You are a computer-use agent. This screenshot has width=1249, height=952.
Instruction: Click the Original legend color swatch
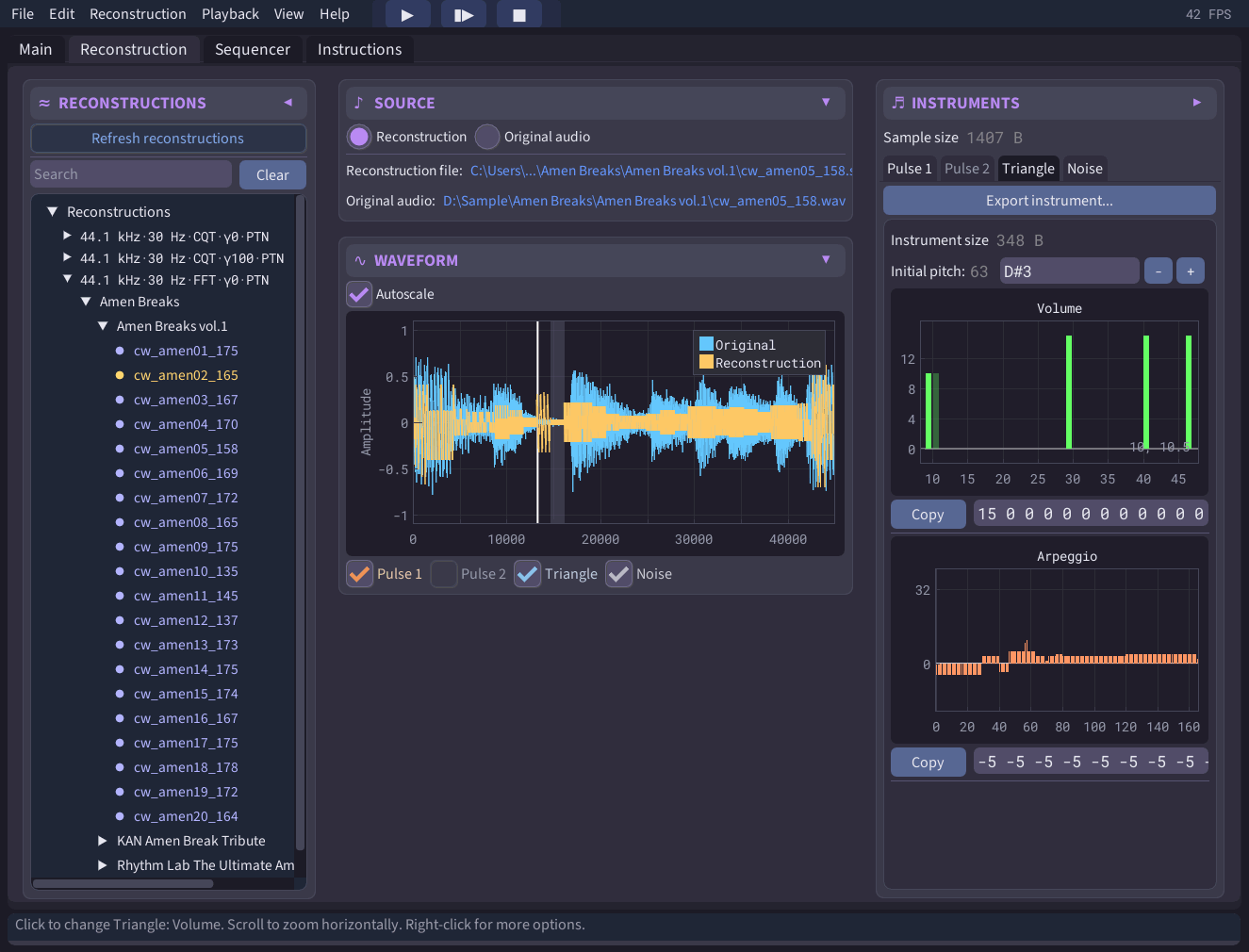[706, 344]
